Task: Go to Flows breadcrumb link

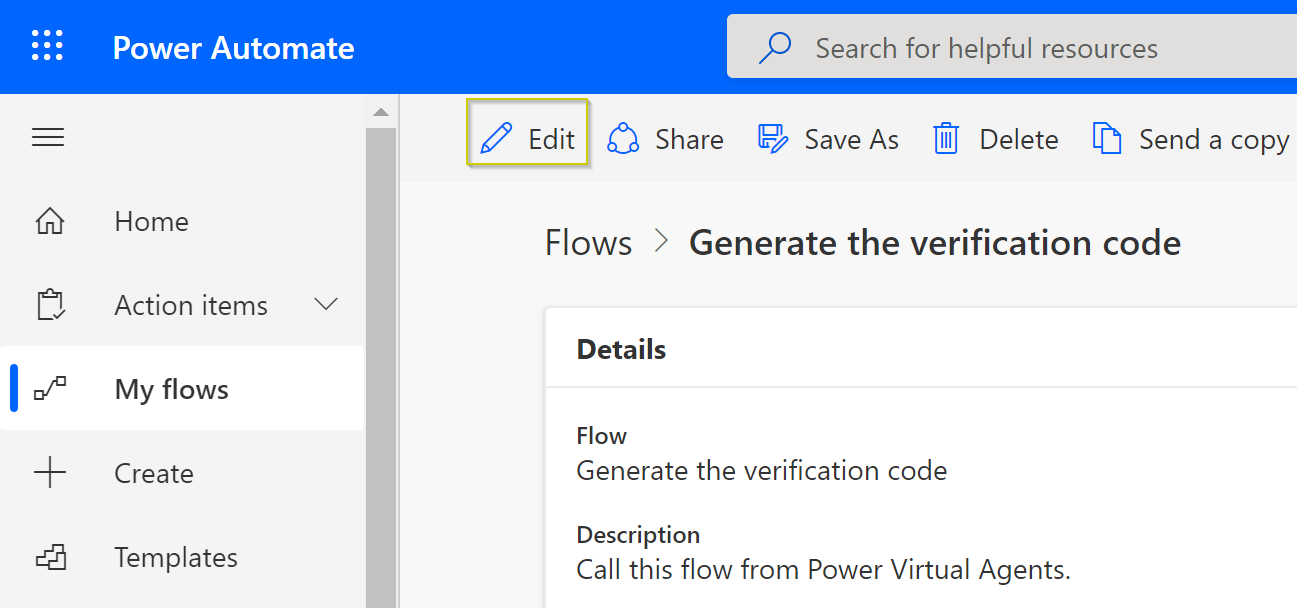Action: (588, 243)
